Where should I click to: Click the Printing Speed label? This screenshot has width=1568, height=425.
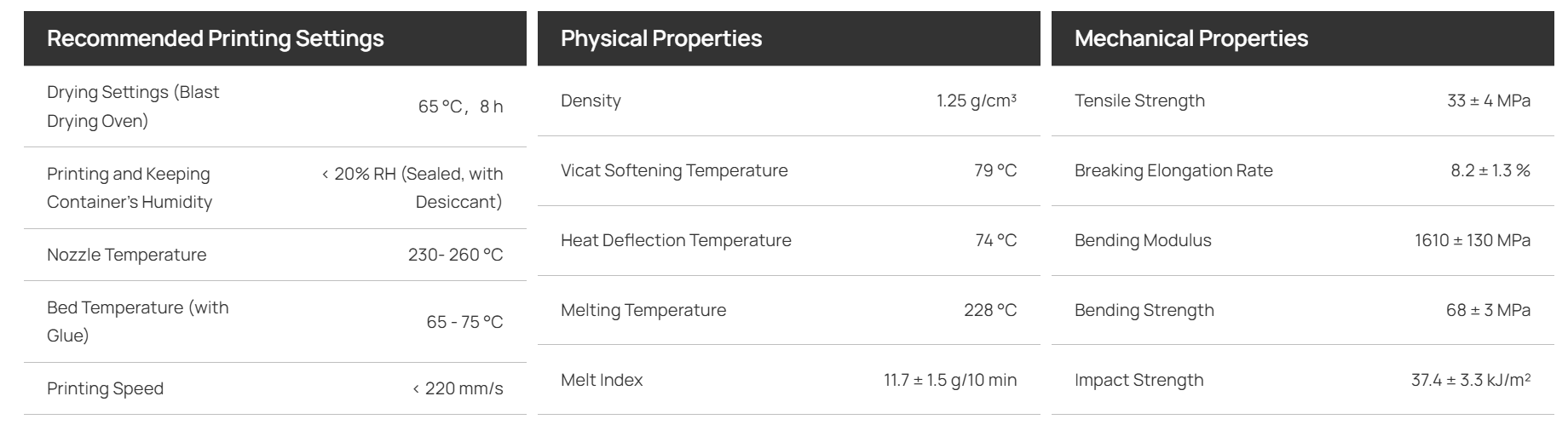[105, 388]
